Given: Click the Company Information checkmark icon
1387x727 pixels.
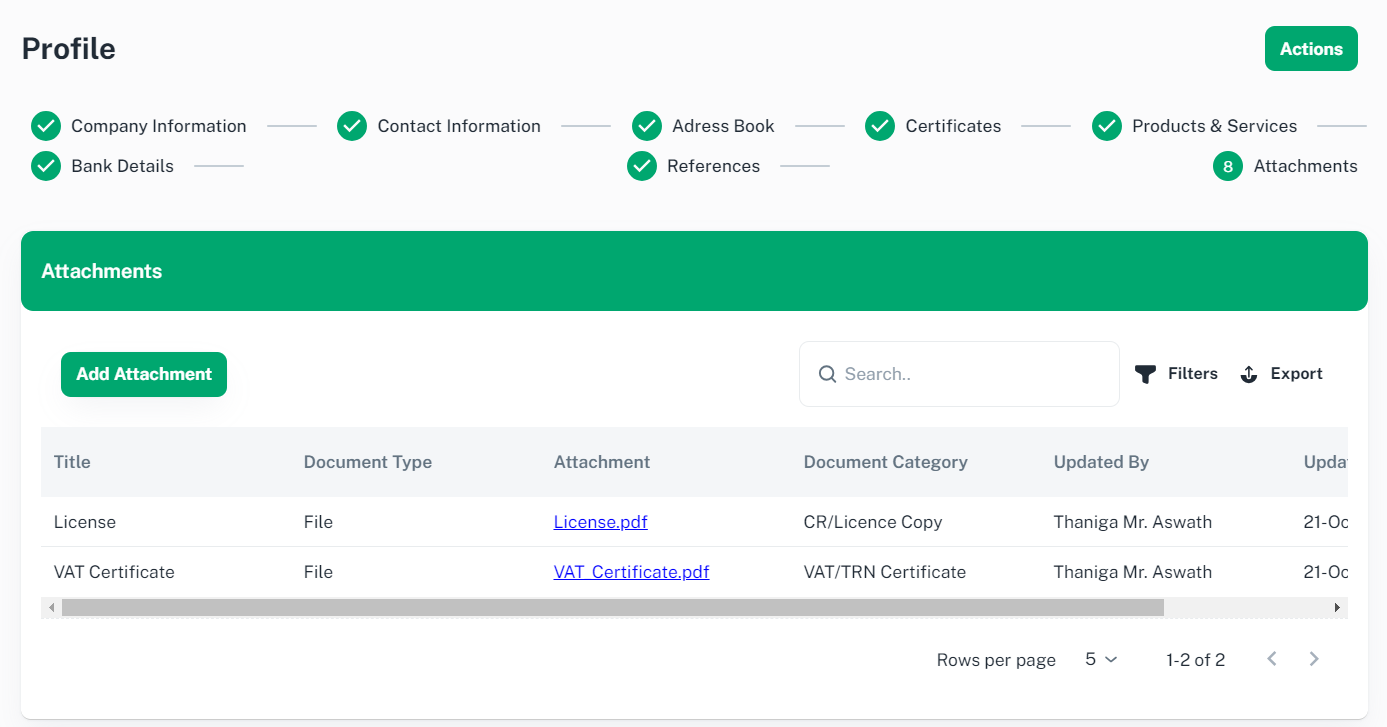Looking at the screenshot, I should click(x=46, y=126).
